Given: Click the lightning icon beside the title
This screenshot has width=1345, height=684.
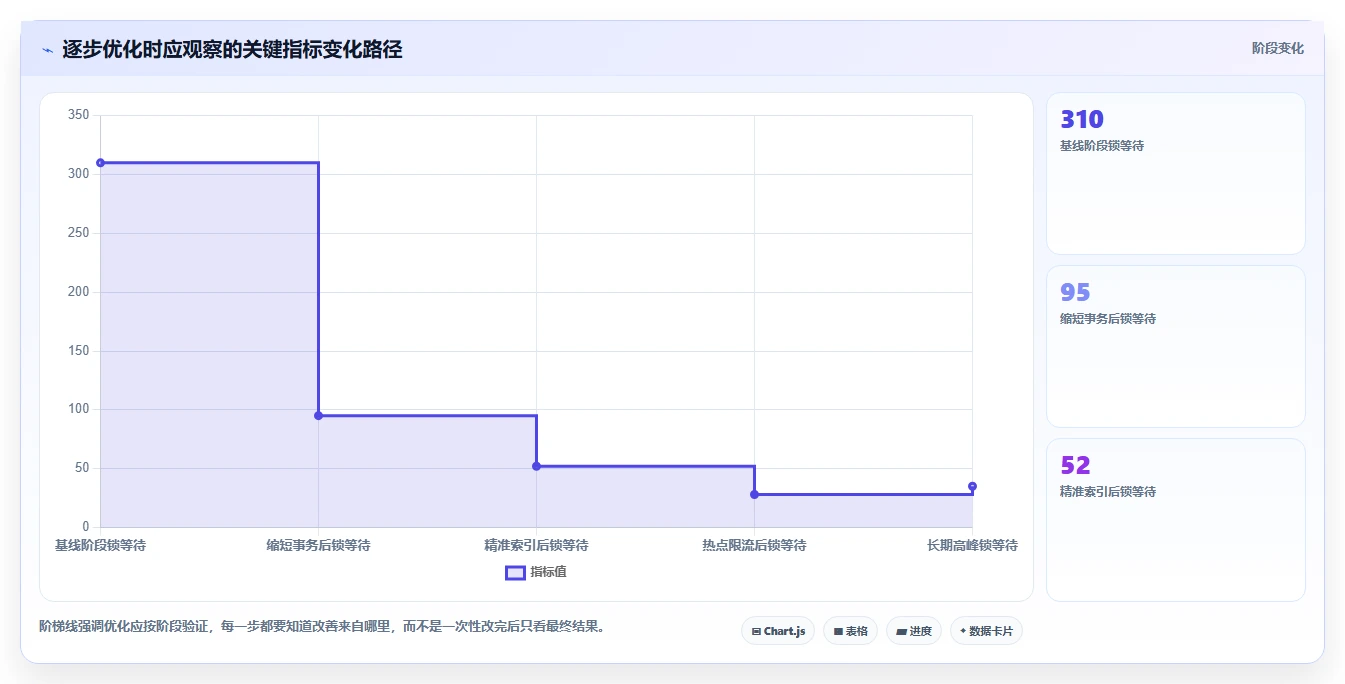Looking at the screenshot, I should [48, 50].
